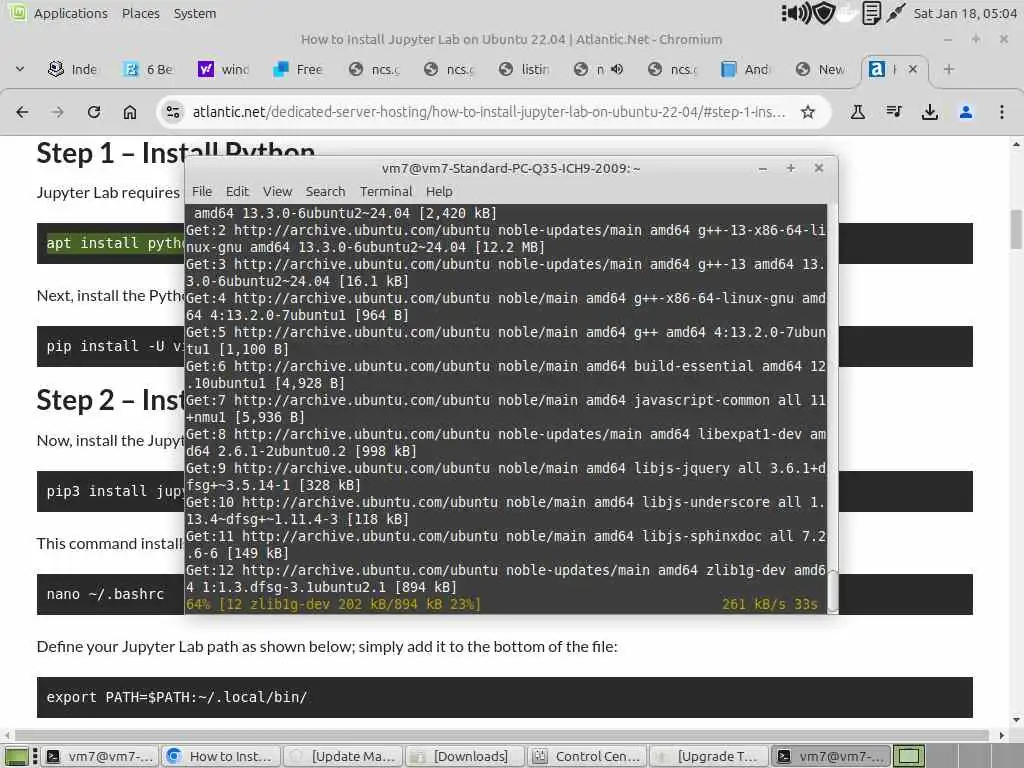Click the shield security tray icon
Viewport: 1024px width, 768px height.
point(824,13)
